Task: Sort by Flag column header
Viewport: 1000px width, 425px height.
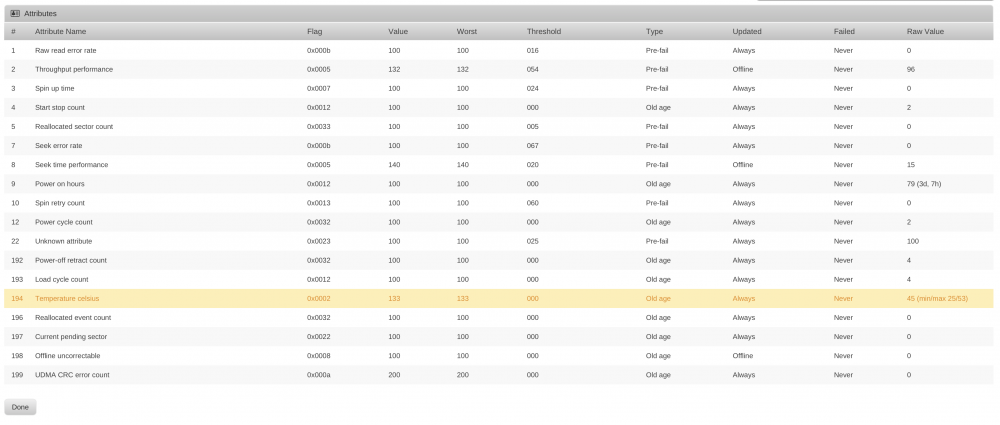Action: [314, 31]
